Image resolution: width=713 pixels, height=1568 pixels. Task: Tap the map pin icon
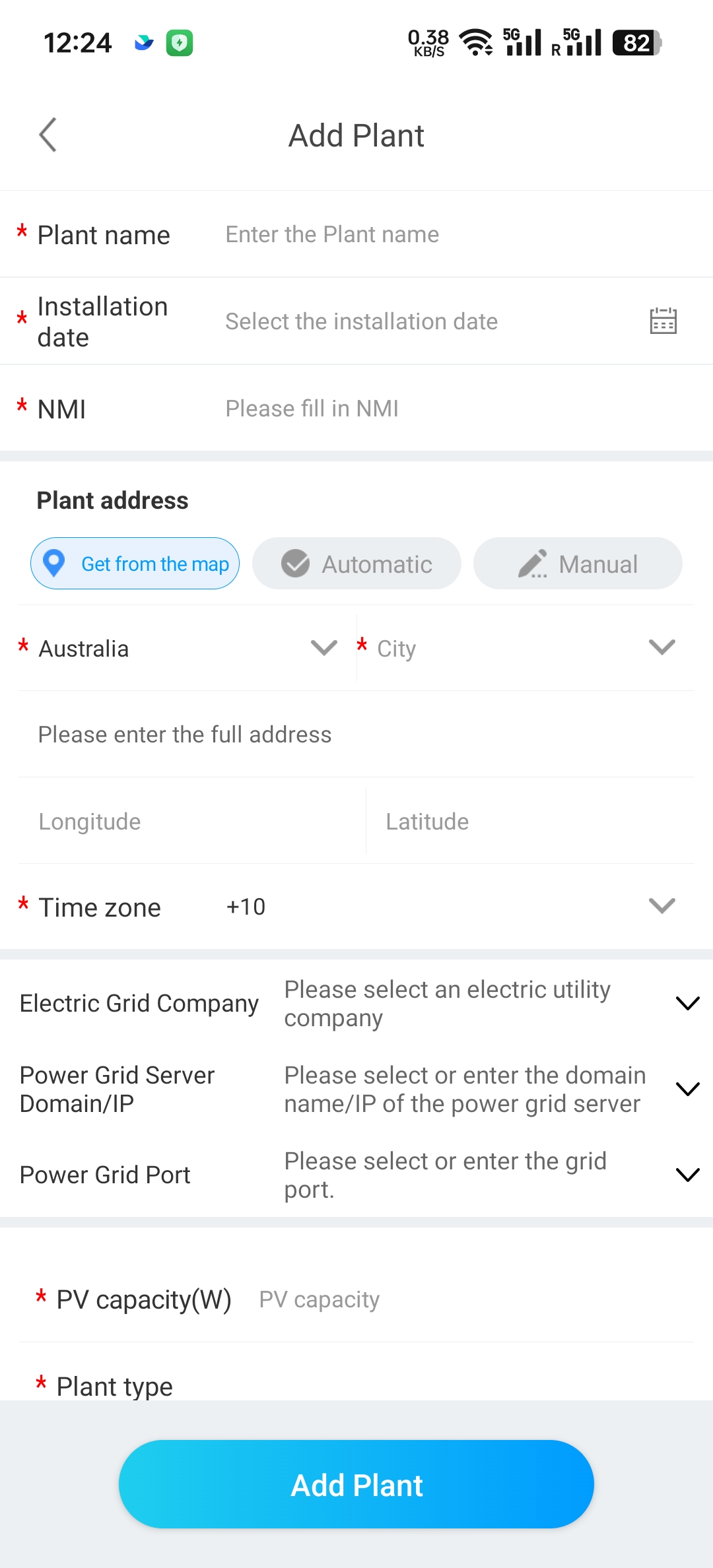(x=53, y=564)
